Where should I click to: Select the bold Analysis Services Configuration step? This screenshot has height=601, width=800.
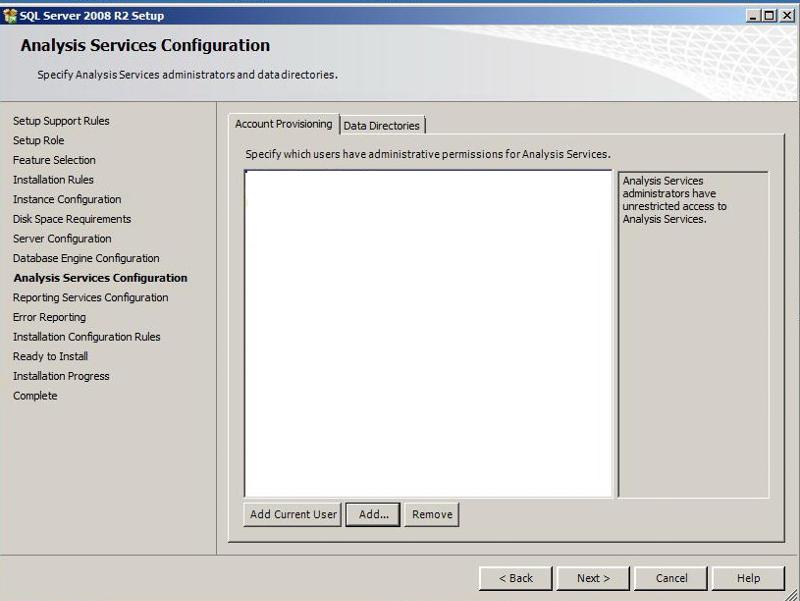[101, 278]
